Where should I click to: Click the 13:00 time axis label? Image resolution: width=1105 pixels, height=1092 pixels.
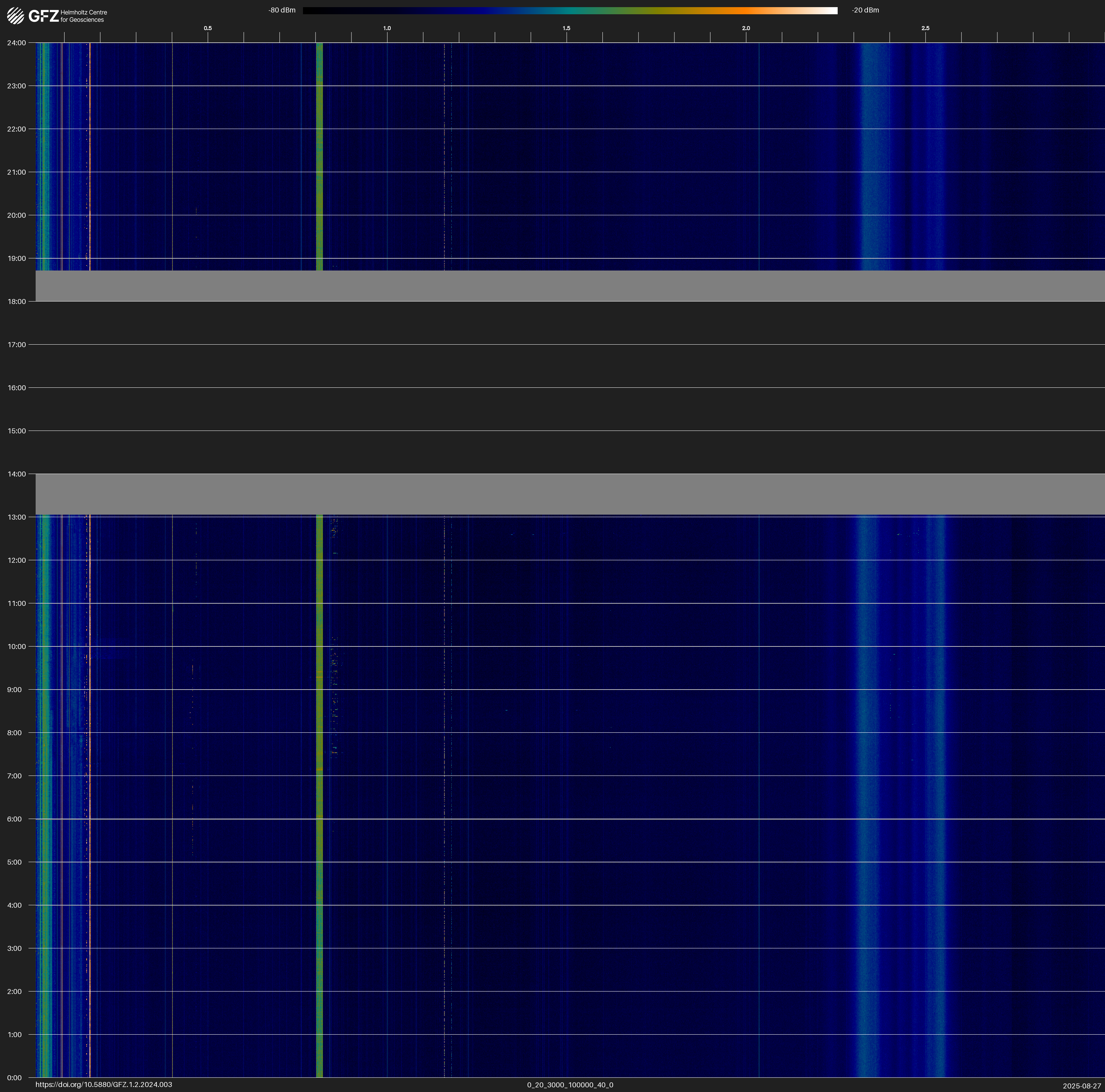[17, 517]
